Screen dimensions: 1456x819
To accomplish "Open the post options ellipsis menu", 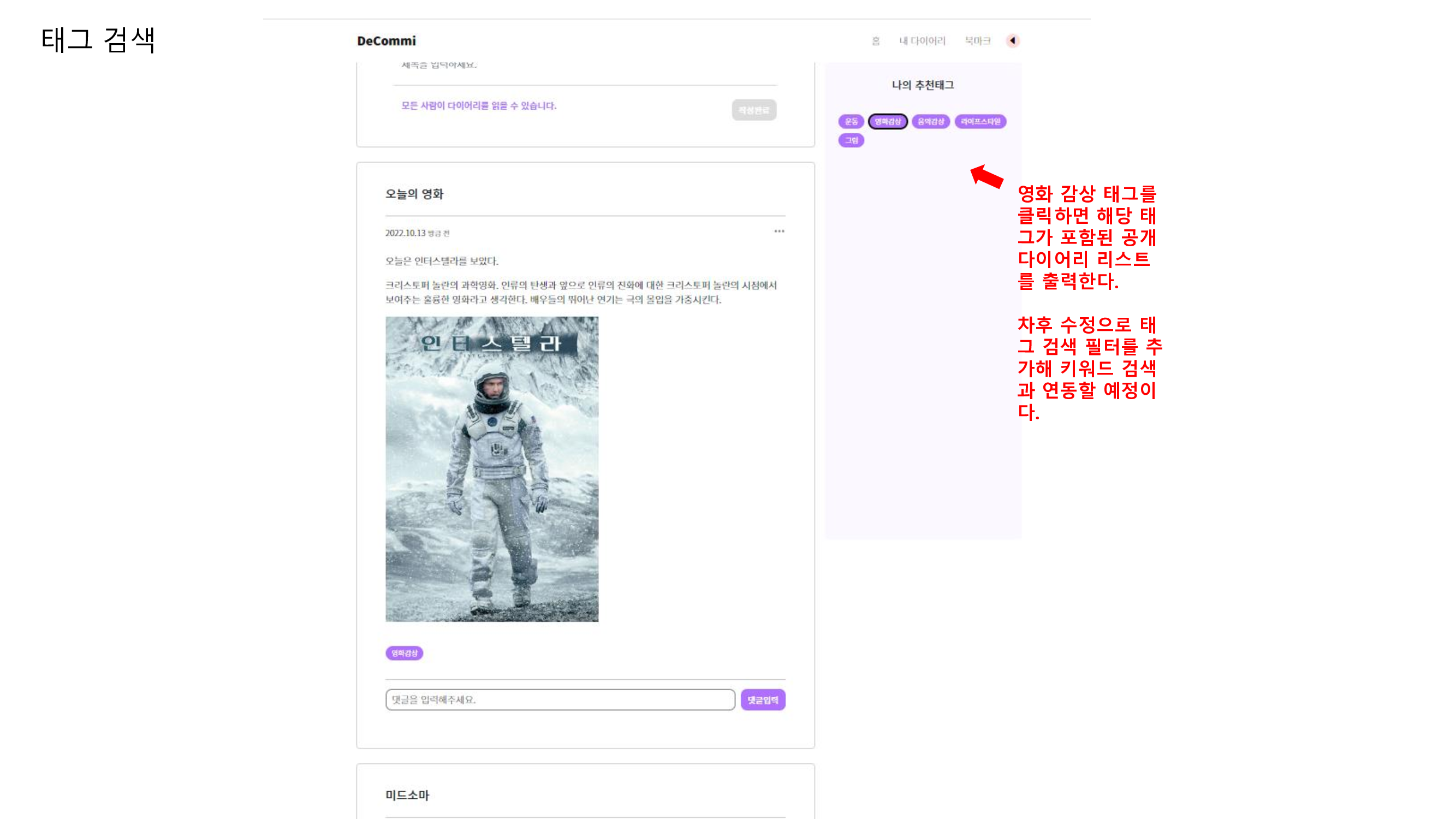I will click(780, 231).
